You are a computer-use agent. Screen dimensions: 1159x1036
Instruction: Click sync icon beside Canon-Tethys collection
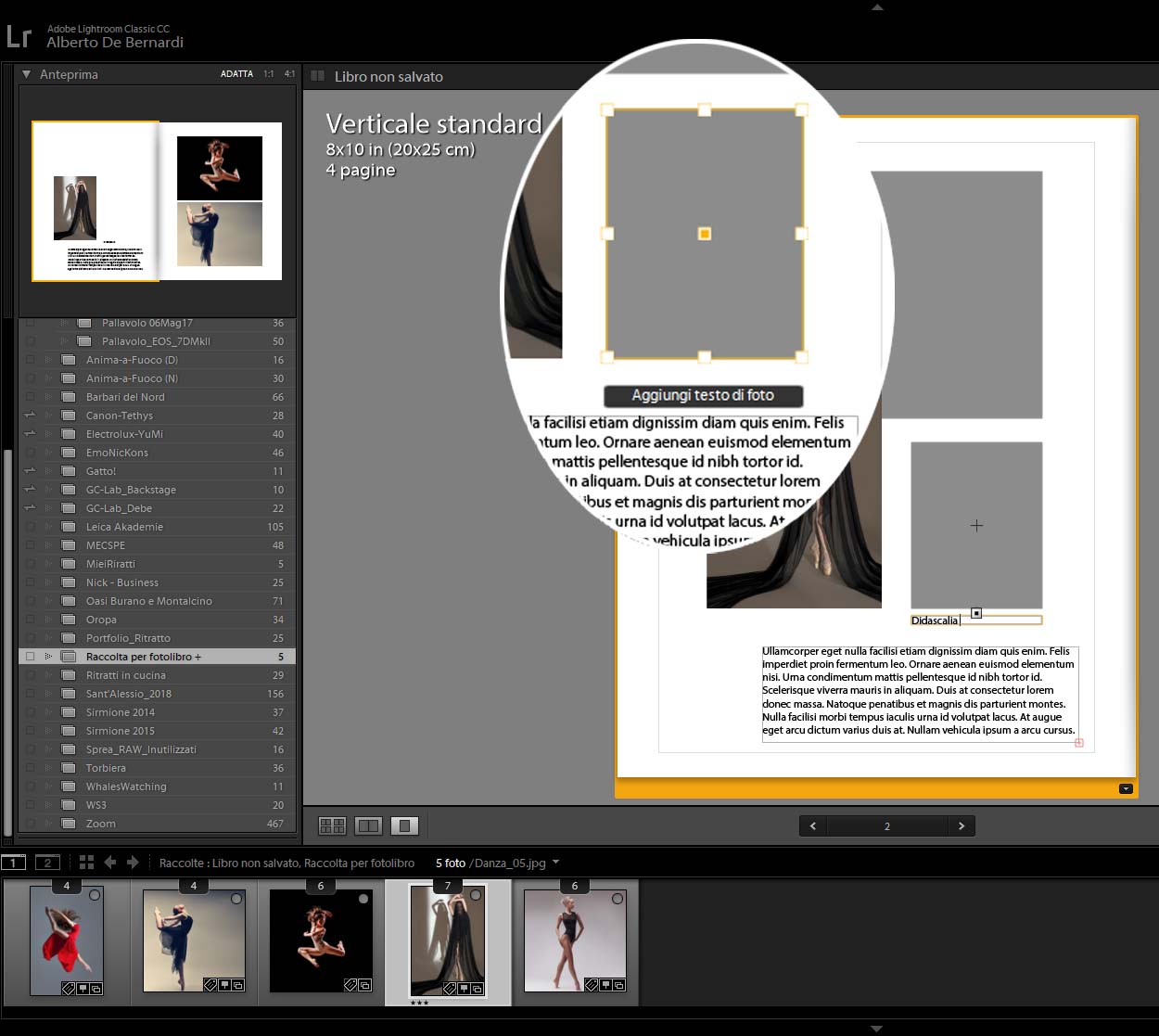(30, 416)
